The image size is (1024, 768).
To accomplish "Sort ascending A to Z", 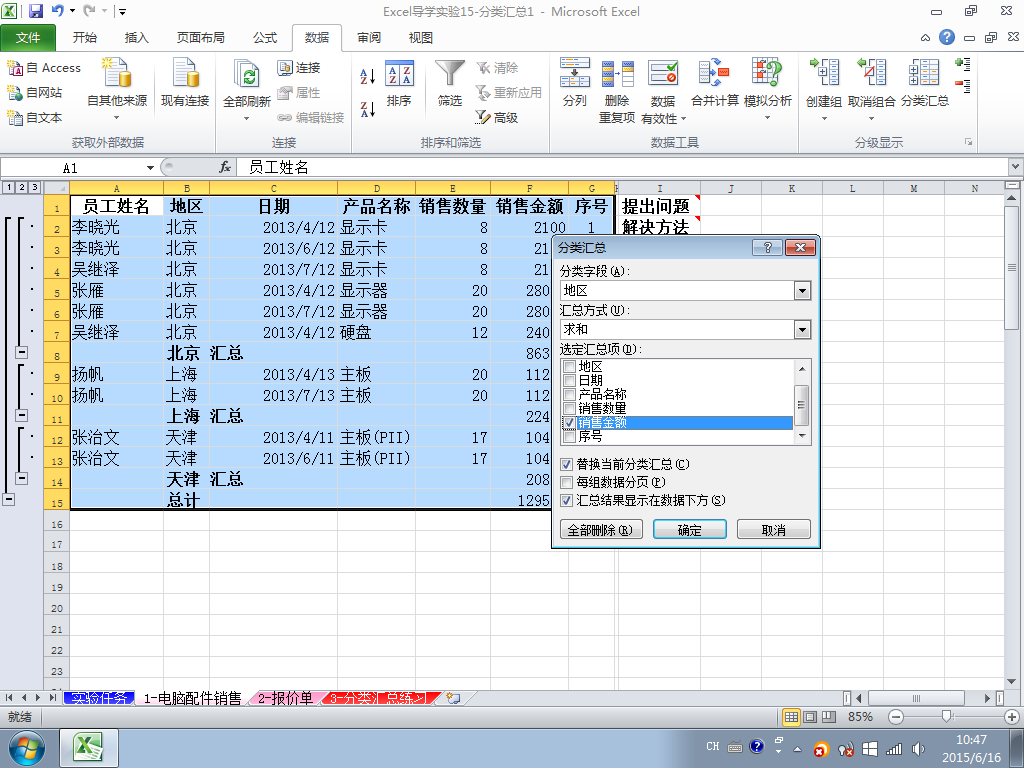I will pos(368,76).
